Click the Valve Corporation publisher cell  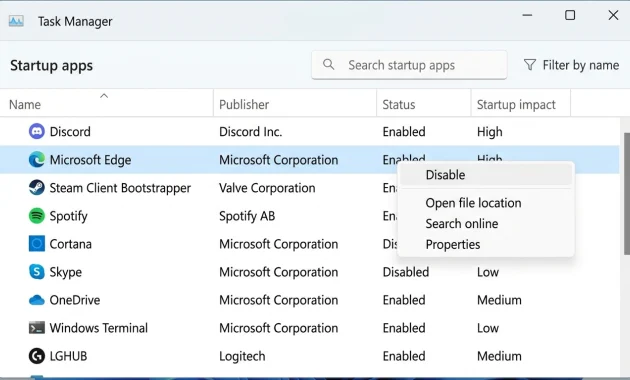coord(267,188)
